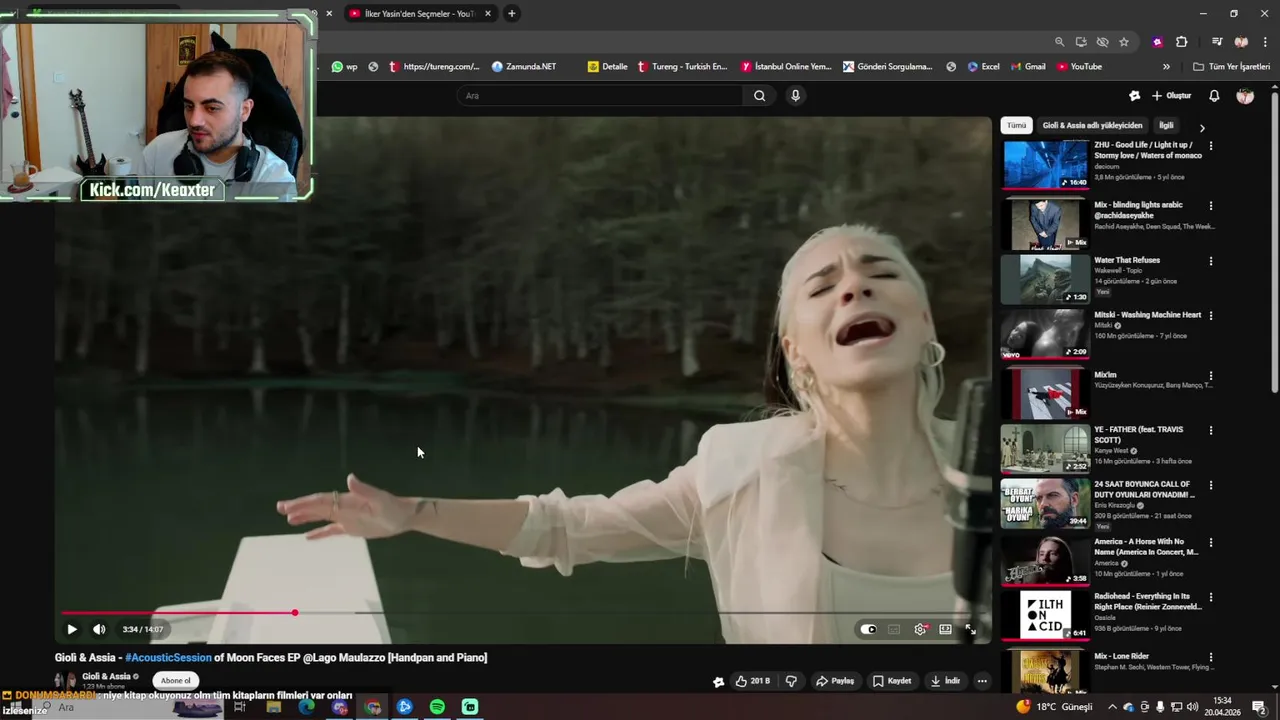The height and width of the screenshot is (720, 1280).
Task: Open the YouTube notifications bell
Action: (1214, 96)
